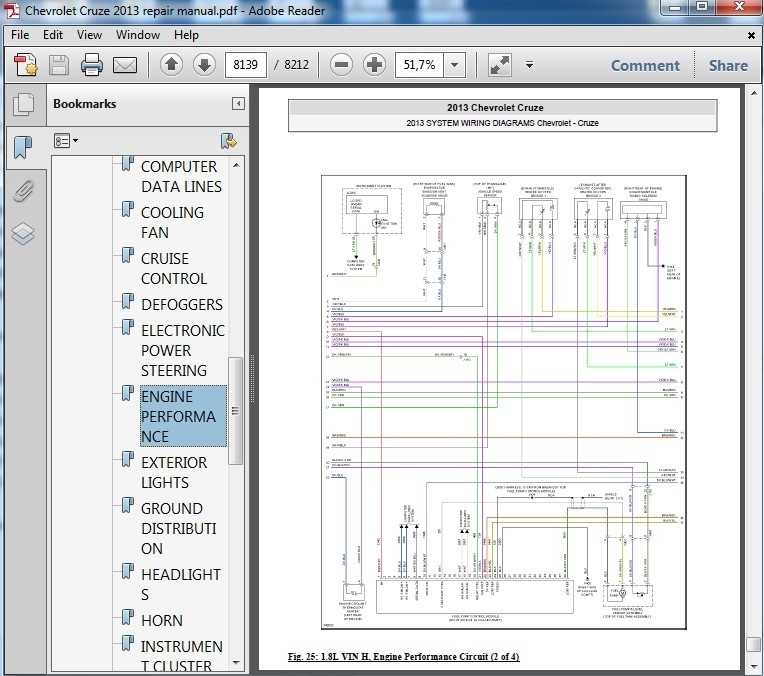
Task: Open the bookmark options dropdown menu
Action: 66,141
